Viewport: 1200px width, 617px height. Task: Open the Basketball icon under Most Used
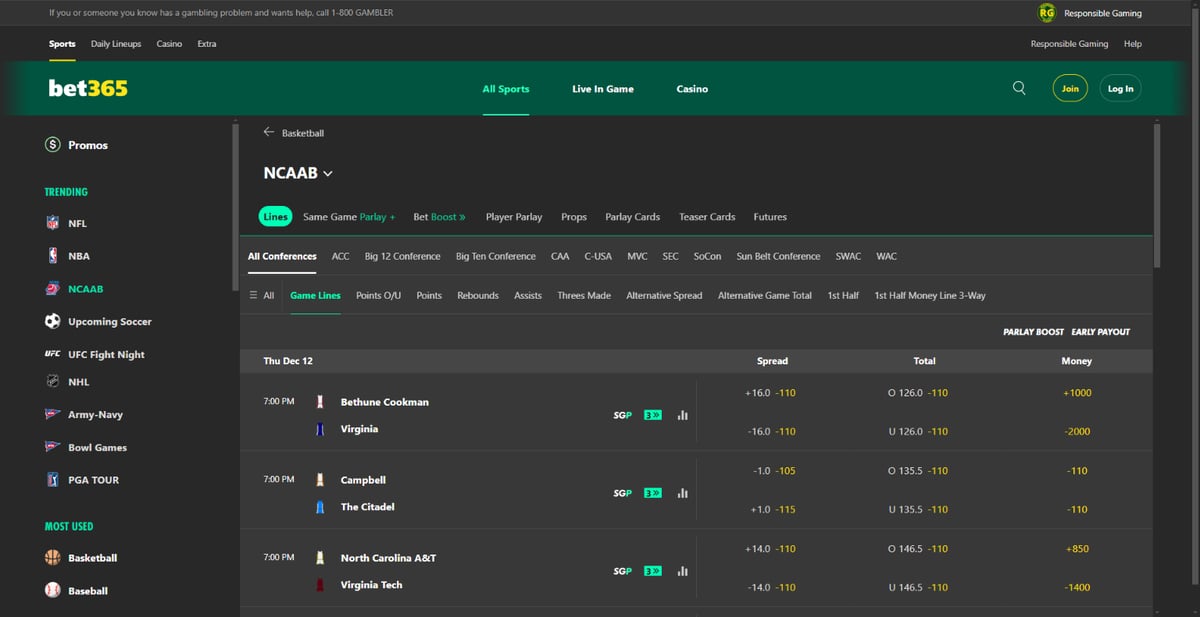tap(53, 558)
